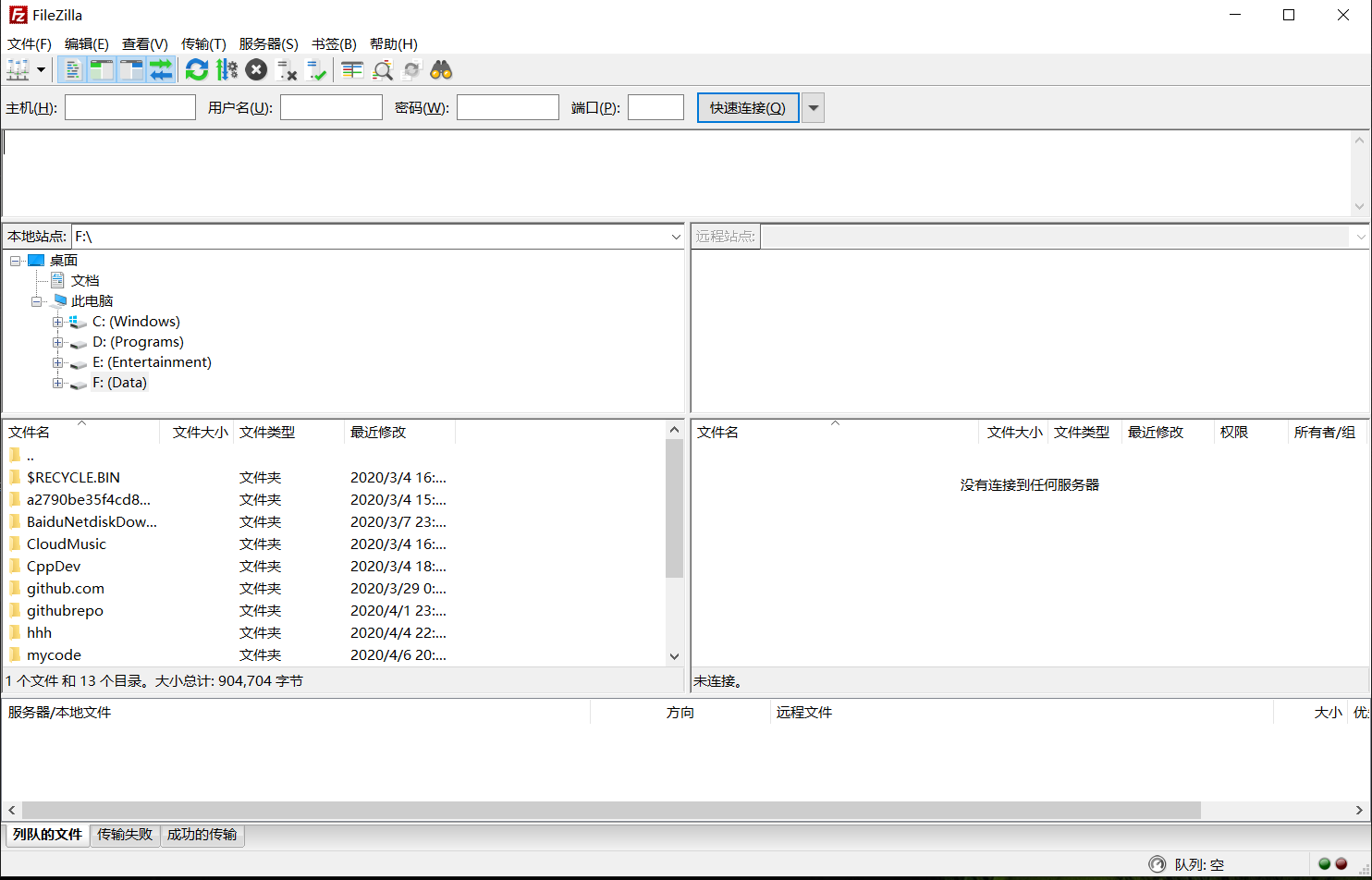Click the disconnect from server toolbar icon

[287, 70]
